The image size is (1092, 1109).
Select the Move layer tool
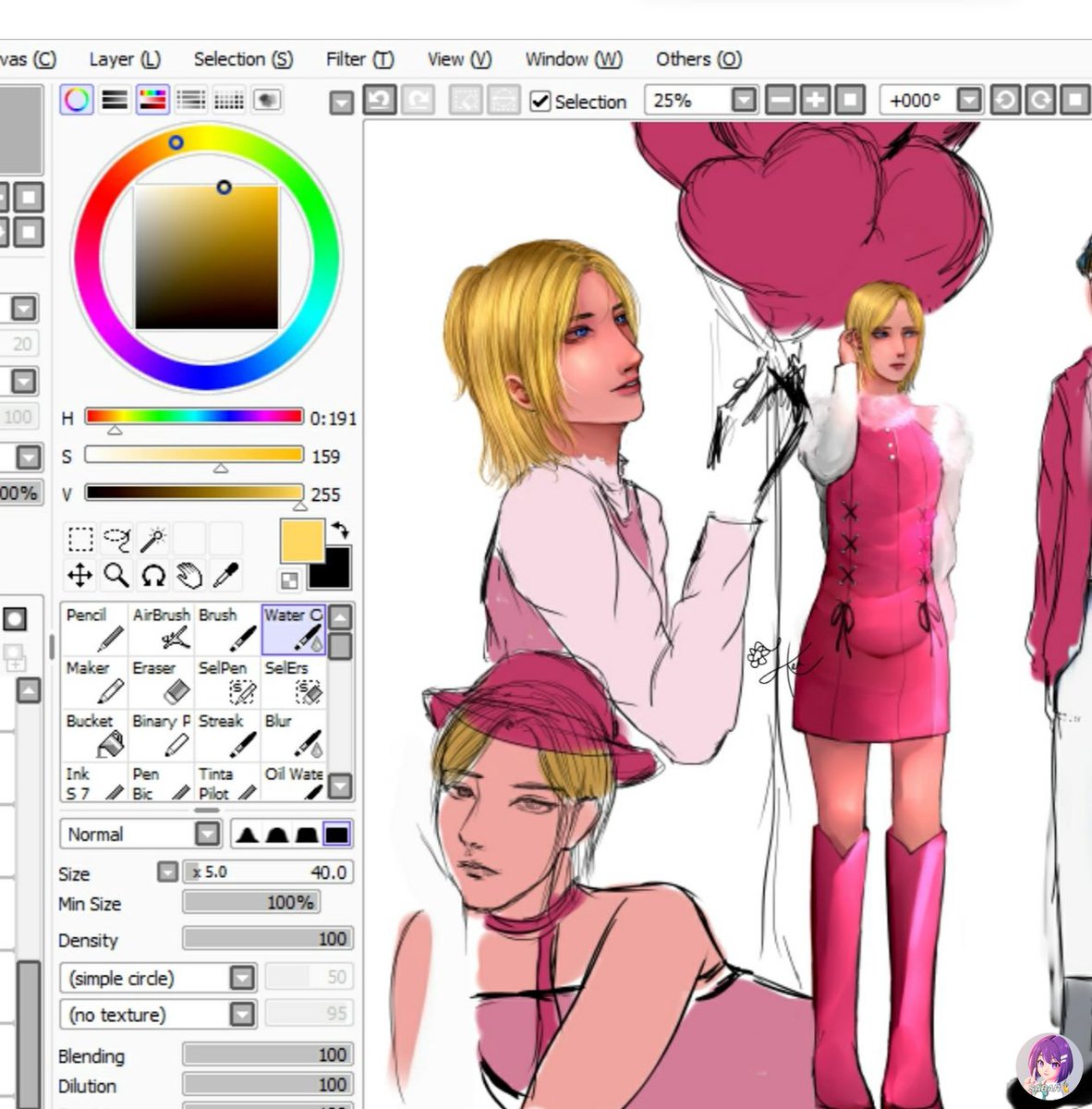80,575
